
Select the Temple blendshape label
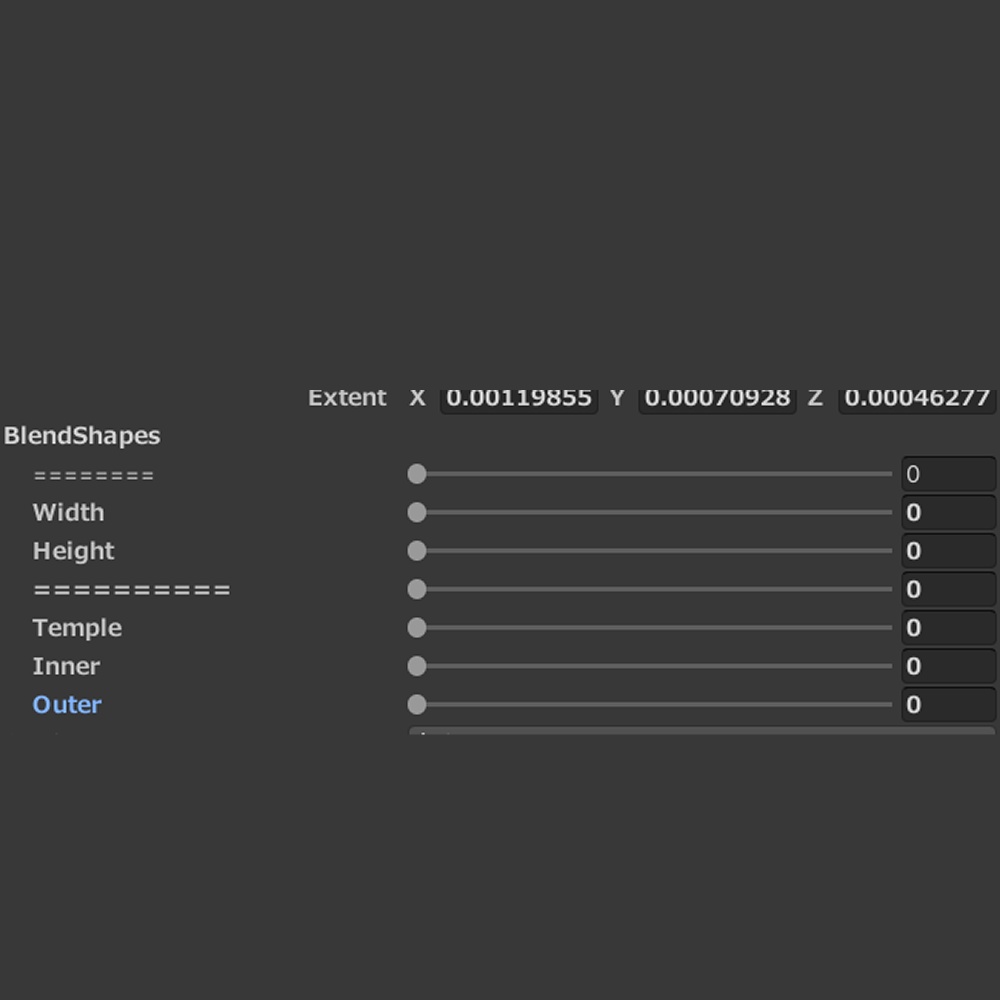pos(77,628)
